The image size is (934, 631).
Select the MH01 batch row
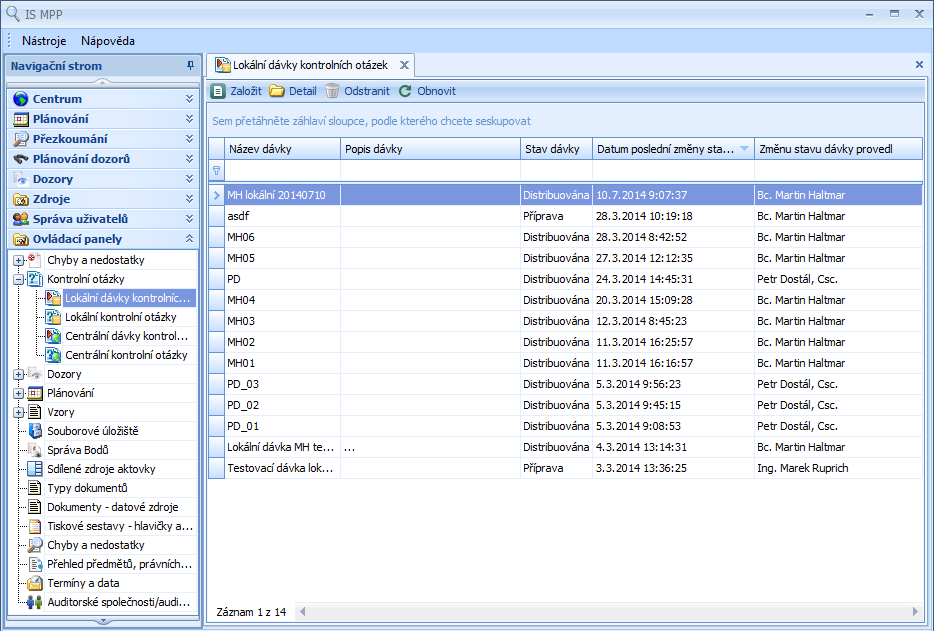(565, 363)
